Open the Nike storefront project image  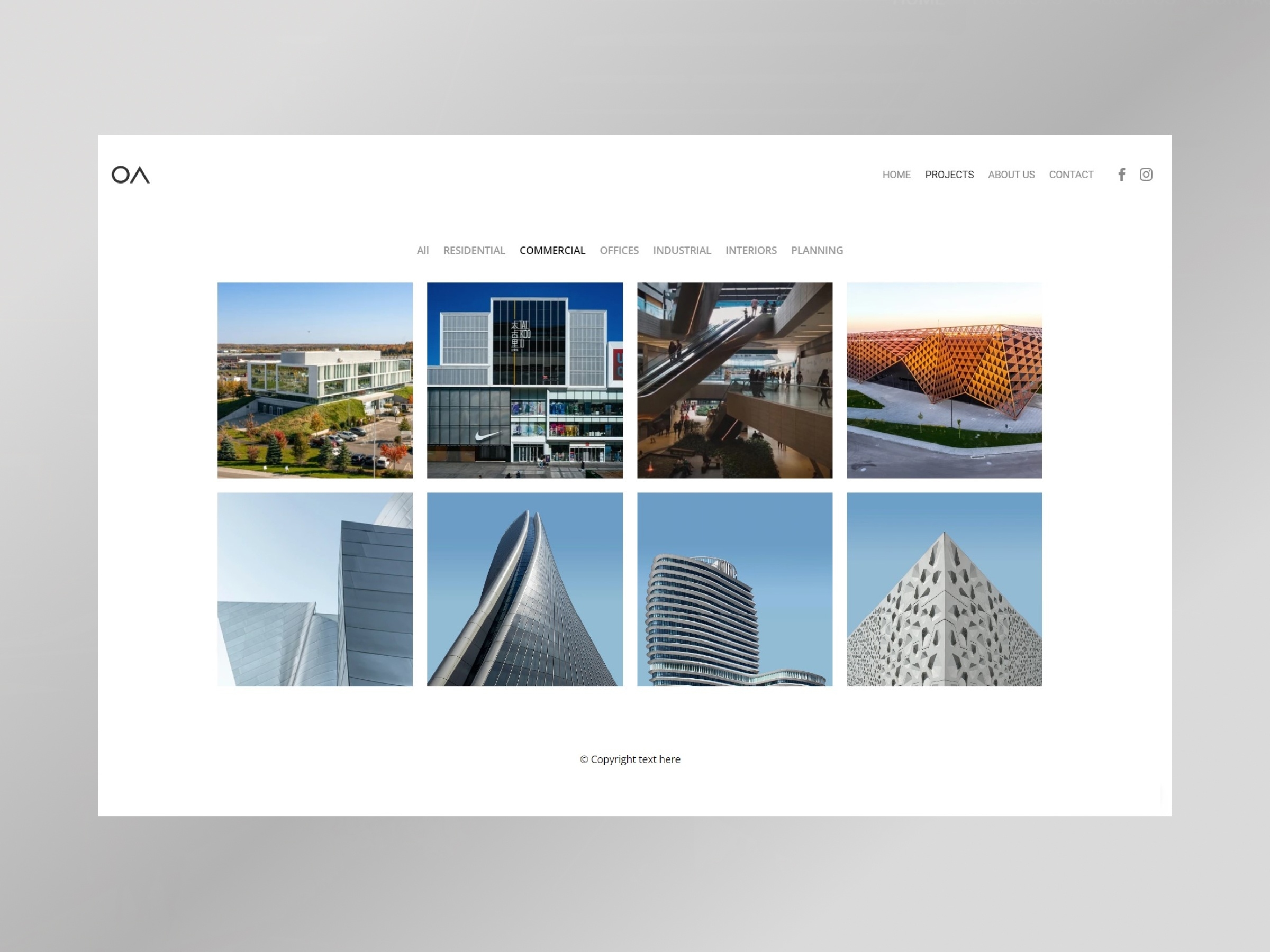click(x=524, y=380)
